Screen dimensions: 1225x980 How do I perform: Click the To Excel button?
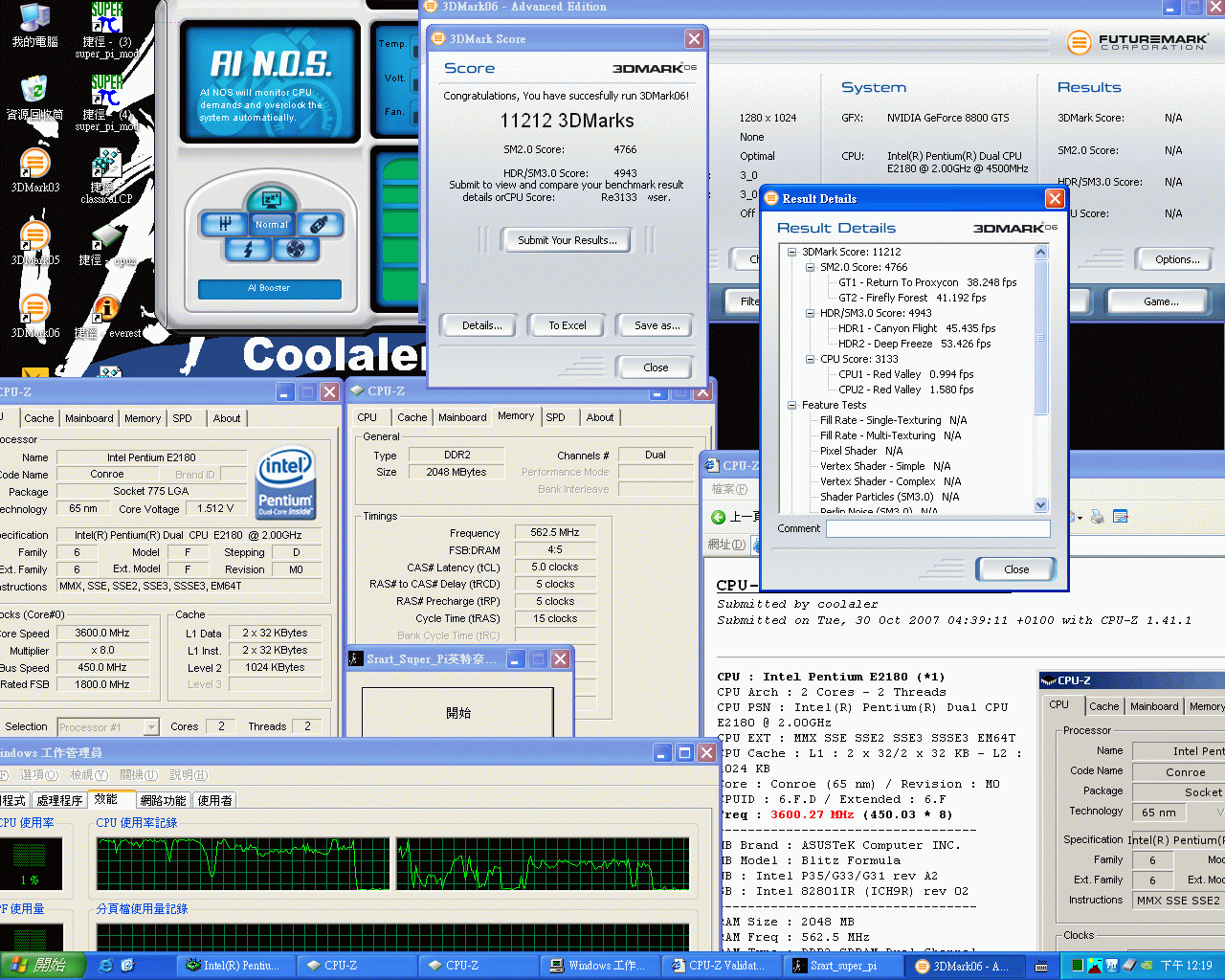click(x=568, y=325)
